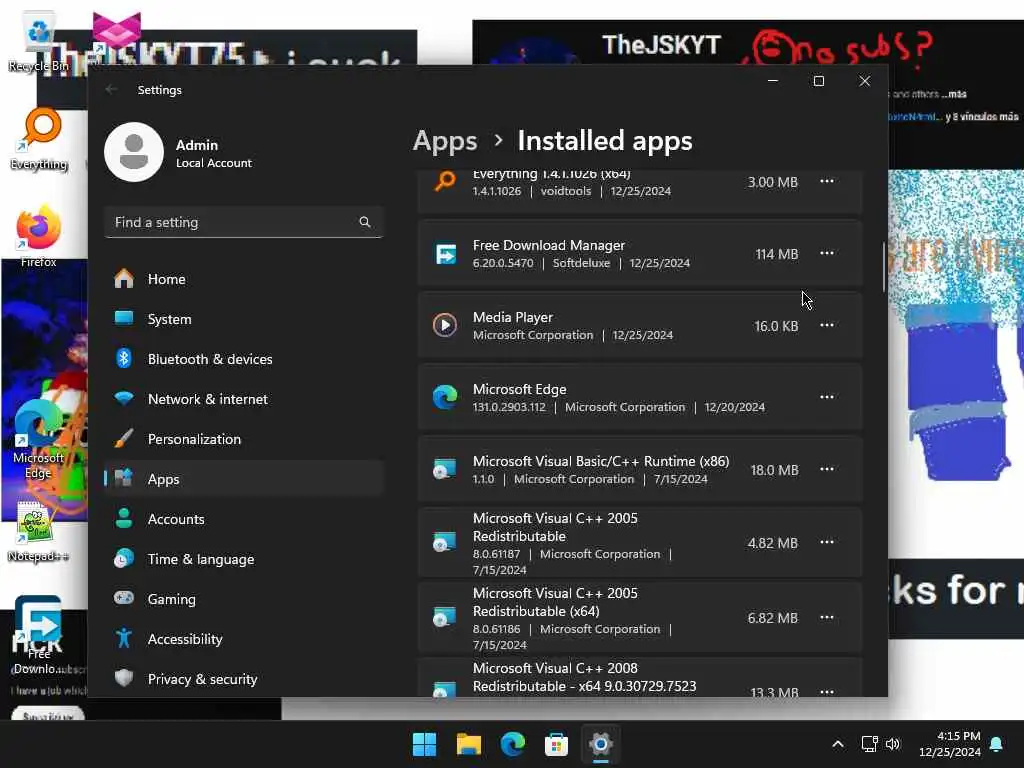Go to Home settings page
This screenshot has height=768, width=1024.
click(243, 279)
